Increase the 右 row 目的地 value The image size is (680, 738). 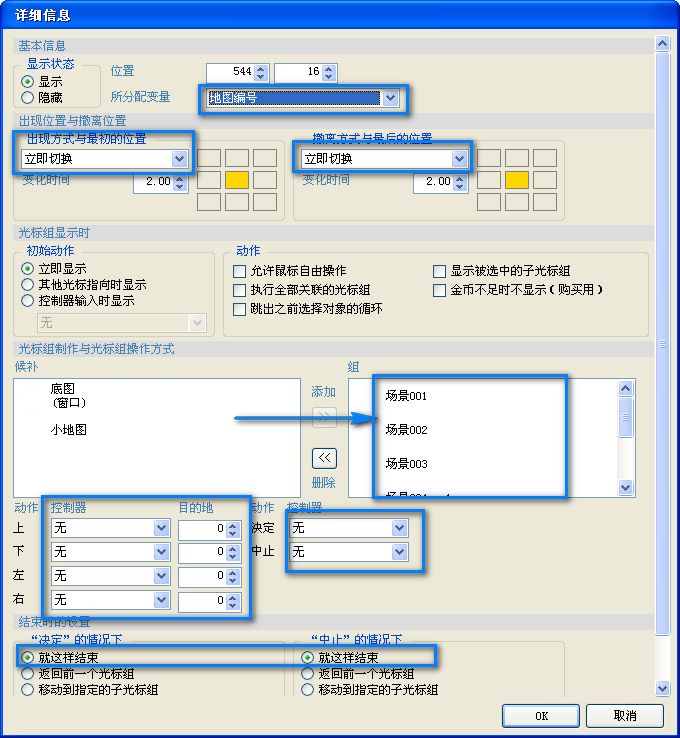pyautogui.click(x=232, y=597)
